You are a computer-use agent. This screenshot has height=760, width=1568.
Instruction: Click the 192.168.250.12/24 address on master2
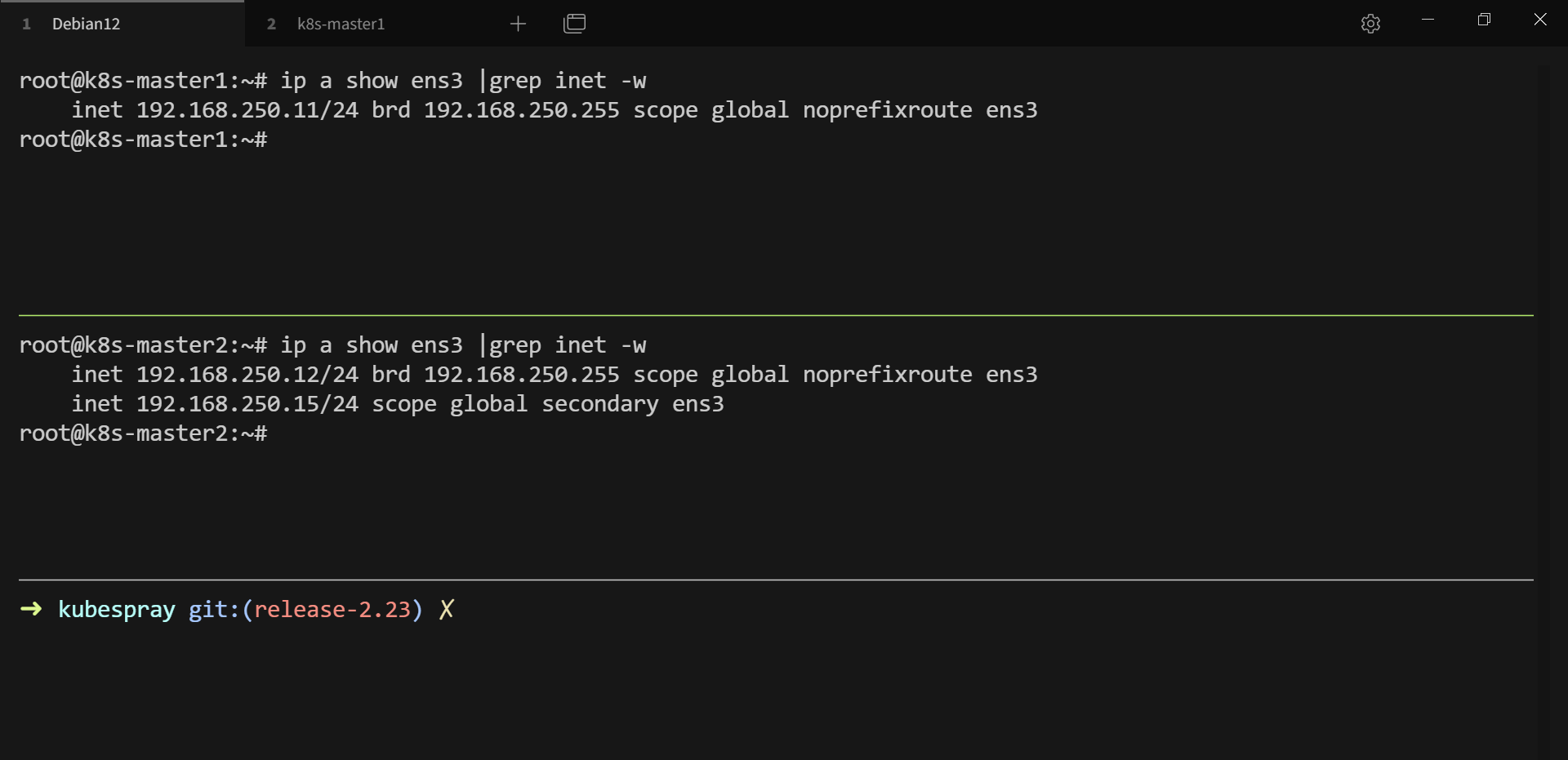click(247, 375)
